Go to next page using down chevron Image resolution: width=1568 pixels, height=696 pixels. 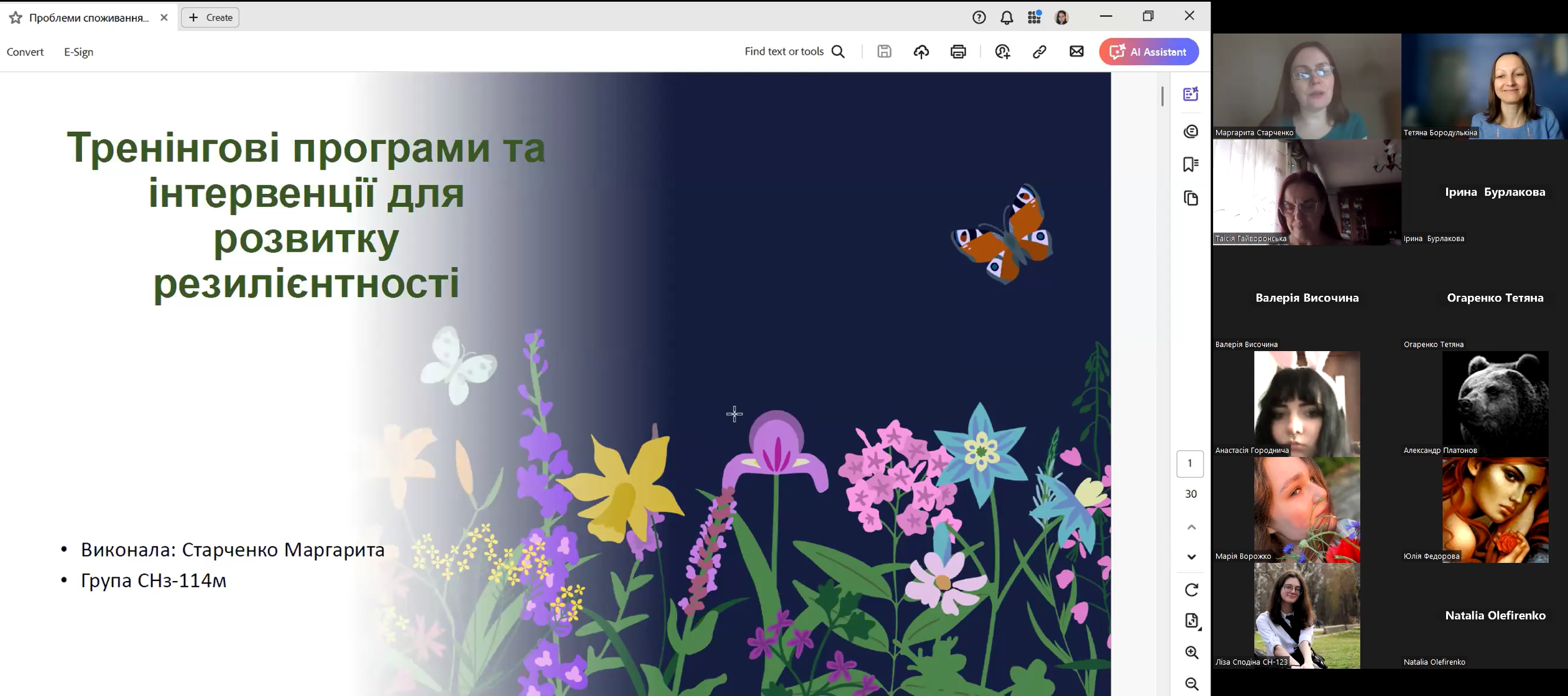click(x=1191, y=557)
